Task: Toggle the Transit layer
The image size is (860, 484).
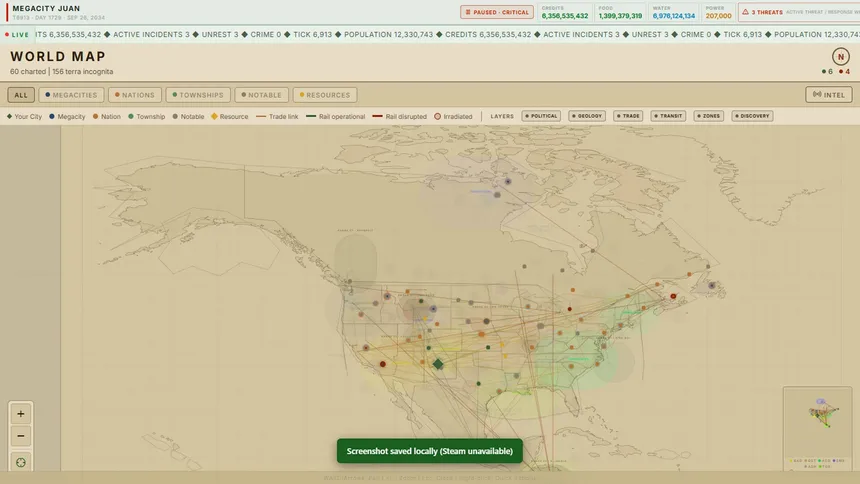Action: pyautogui.click(x=668, y=116)
